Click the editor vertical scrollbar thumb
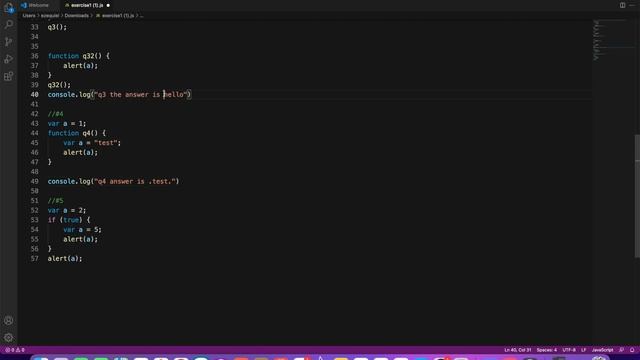This screenshot has width=640, height=360. pyautogui.click(x=637, y=196)
